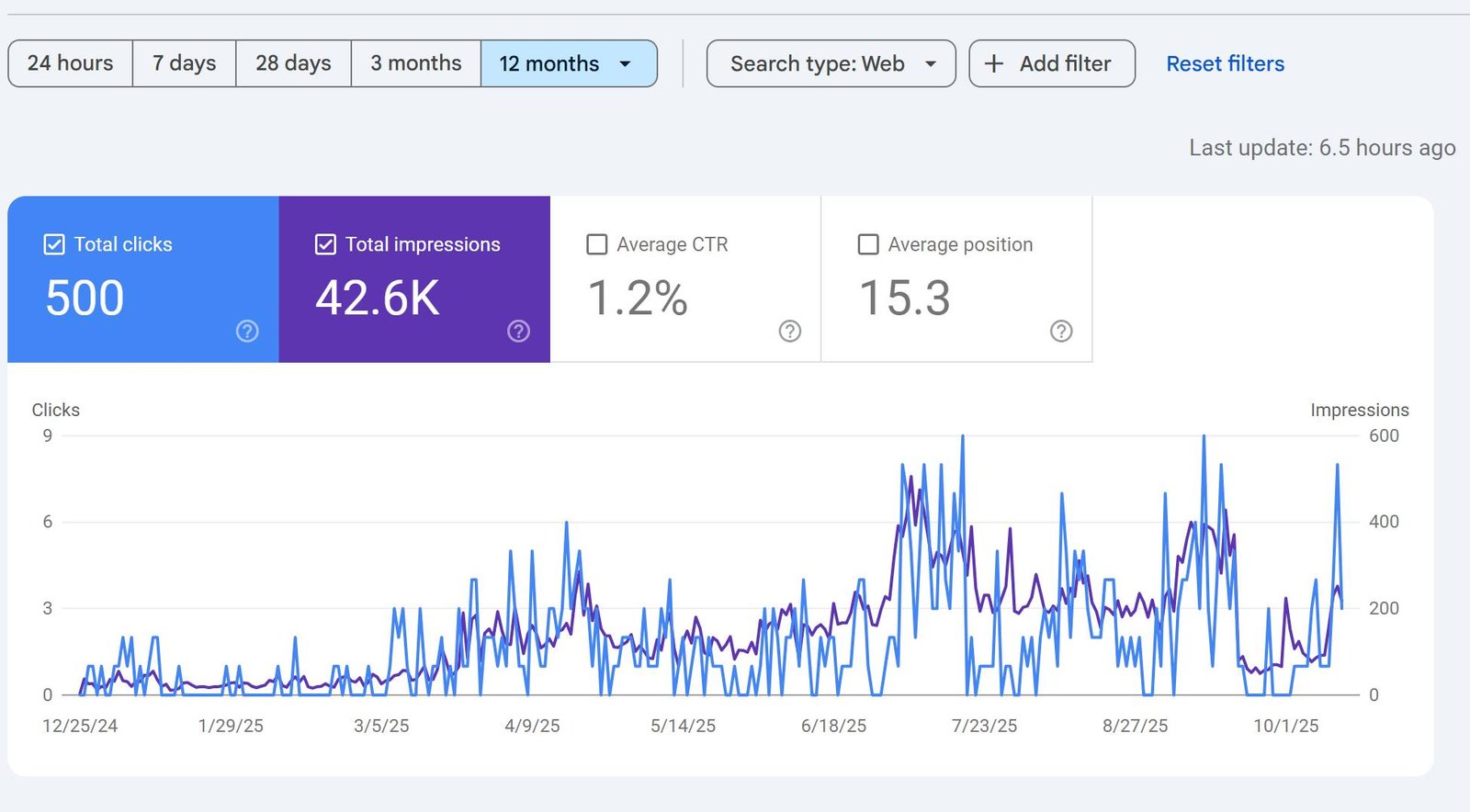Enable the Average CTR checkbox
Image resolution: width=1470 pixels, height=812 pixels.
pyautogui.click(x=597, y=244)
